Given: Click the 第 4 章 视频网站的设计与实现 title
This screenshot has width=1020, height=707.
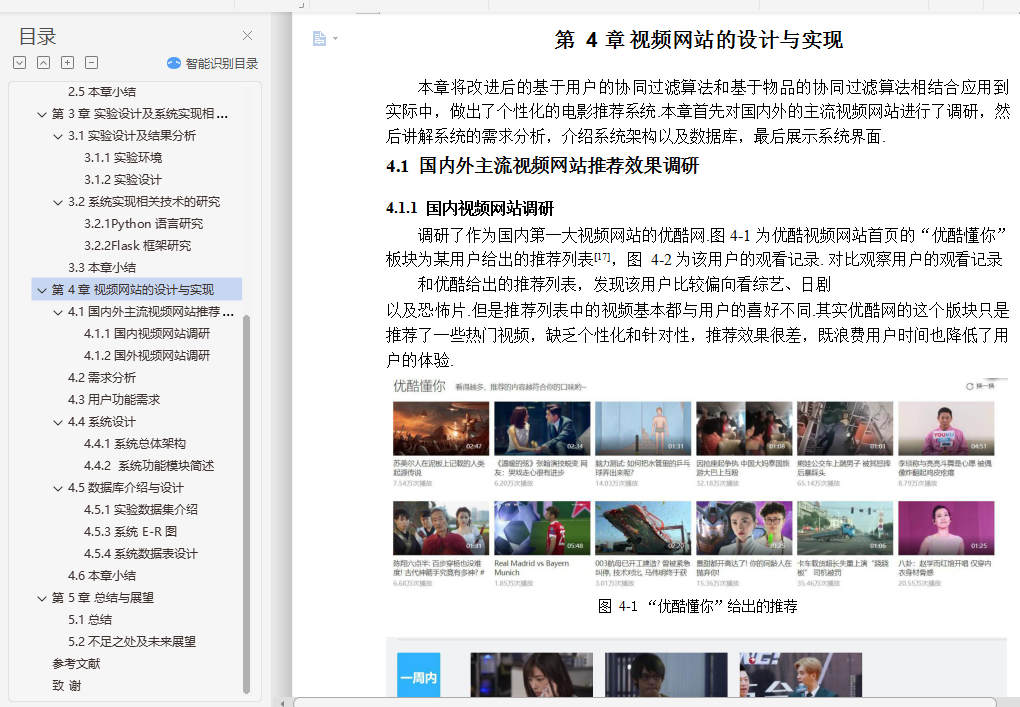Looking at the screenshot, I should (x=699, y=40).
